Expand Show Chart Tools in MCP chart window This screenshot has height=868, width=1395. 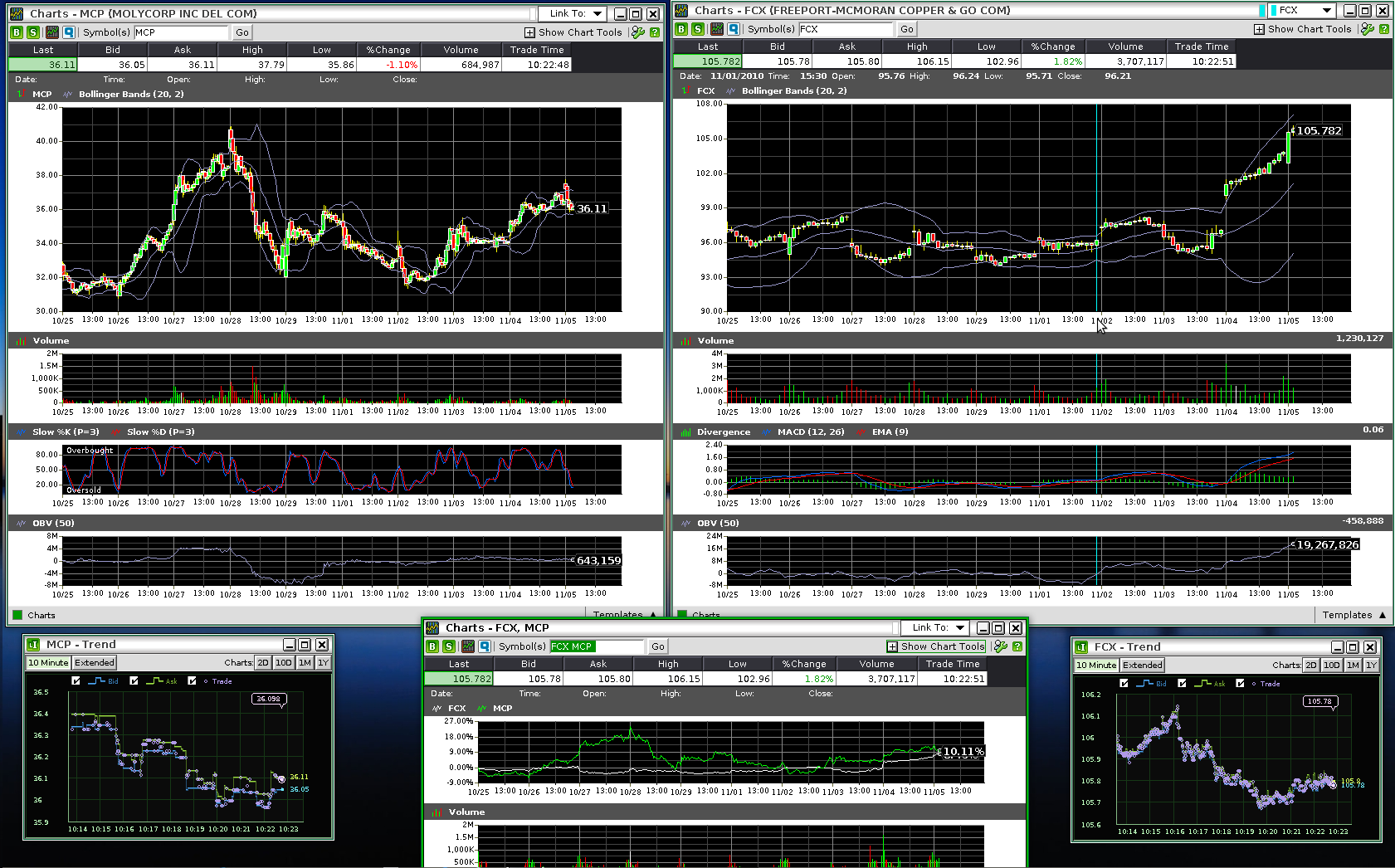573,32
